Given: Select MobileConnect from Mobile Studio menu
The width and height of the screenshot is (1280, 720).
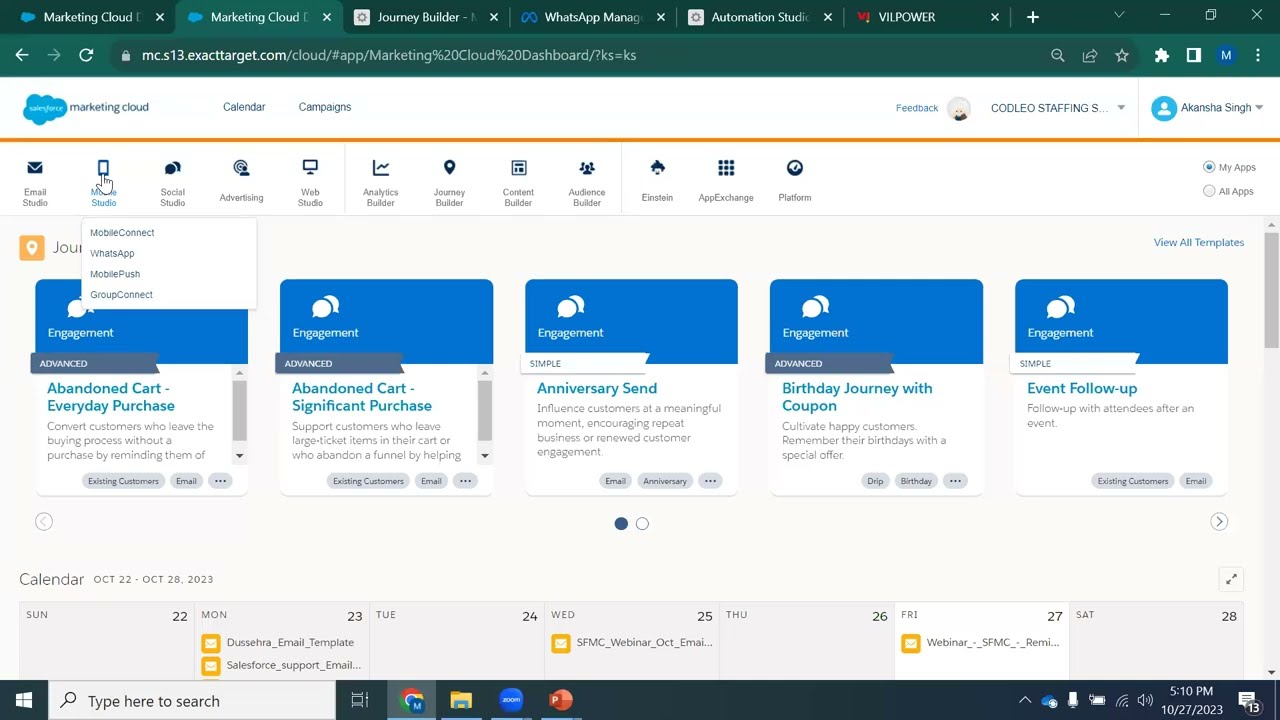Looking at the screenshot, I should pos(122,232).
